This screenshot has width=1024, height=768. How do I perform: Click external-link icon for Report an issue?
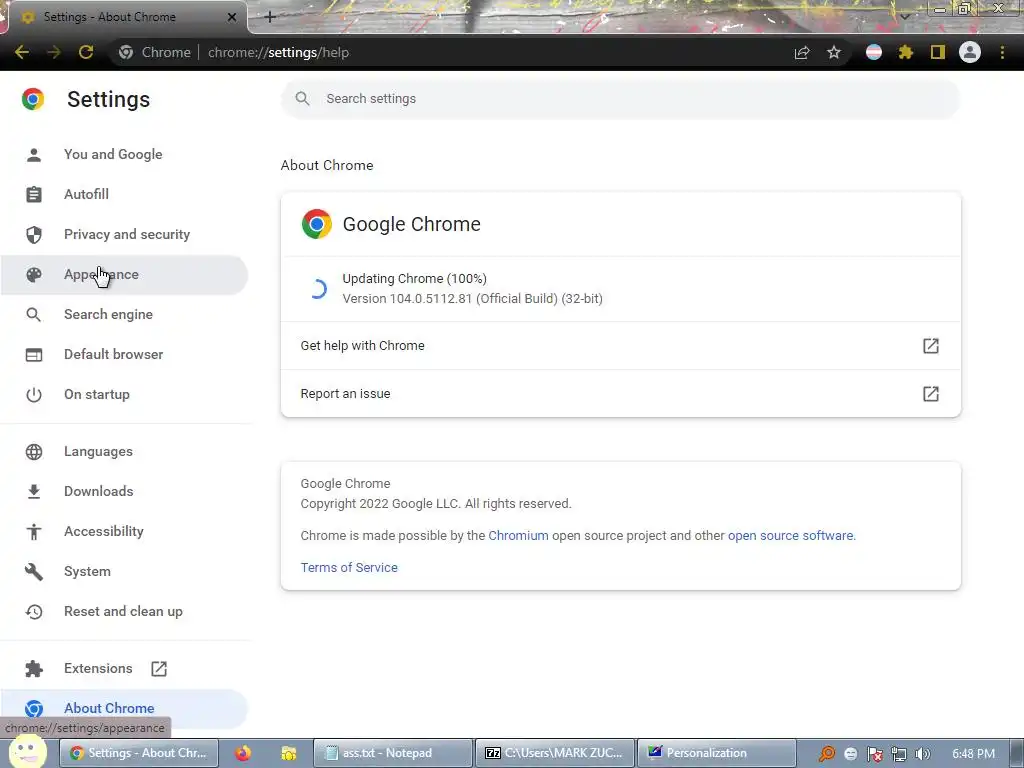click(x=931, y=394)
